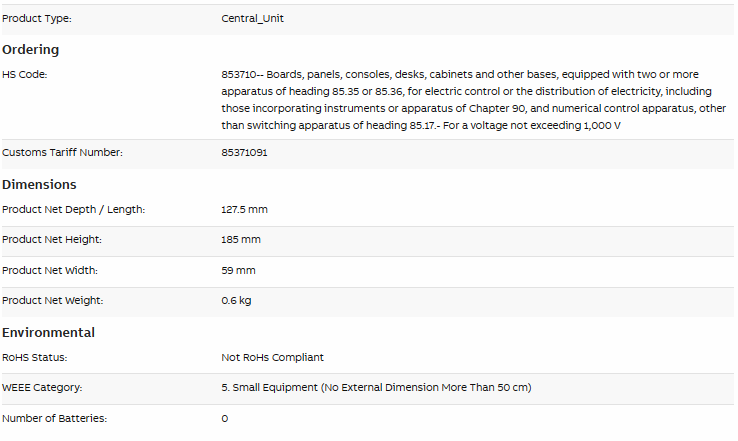The height and width of the screenshot is (441, 738).
Task: Click the HS Code description text
Action: pyautogui.click(x=473, y=100)
